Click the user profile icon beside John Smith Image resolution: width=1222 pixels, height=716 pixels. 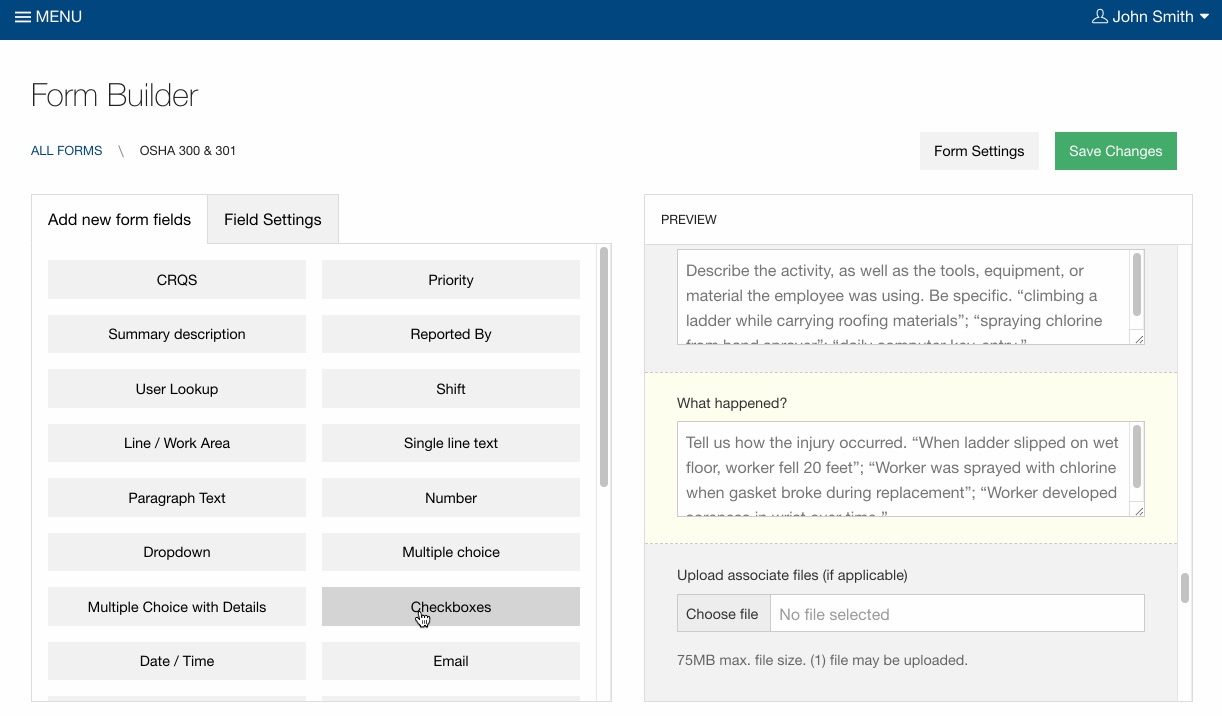tap(1100, 17)
